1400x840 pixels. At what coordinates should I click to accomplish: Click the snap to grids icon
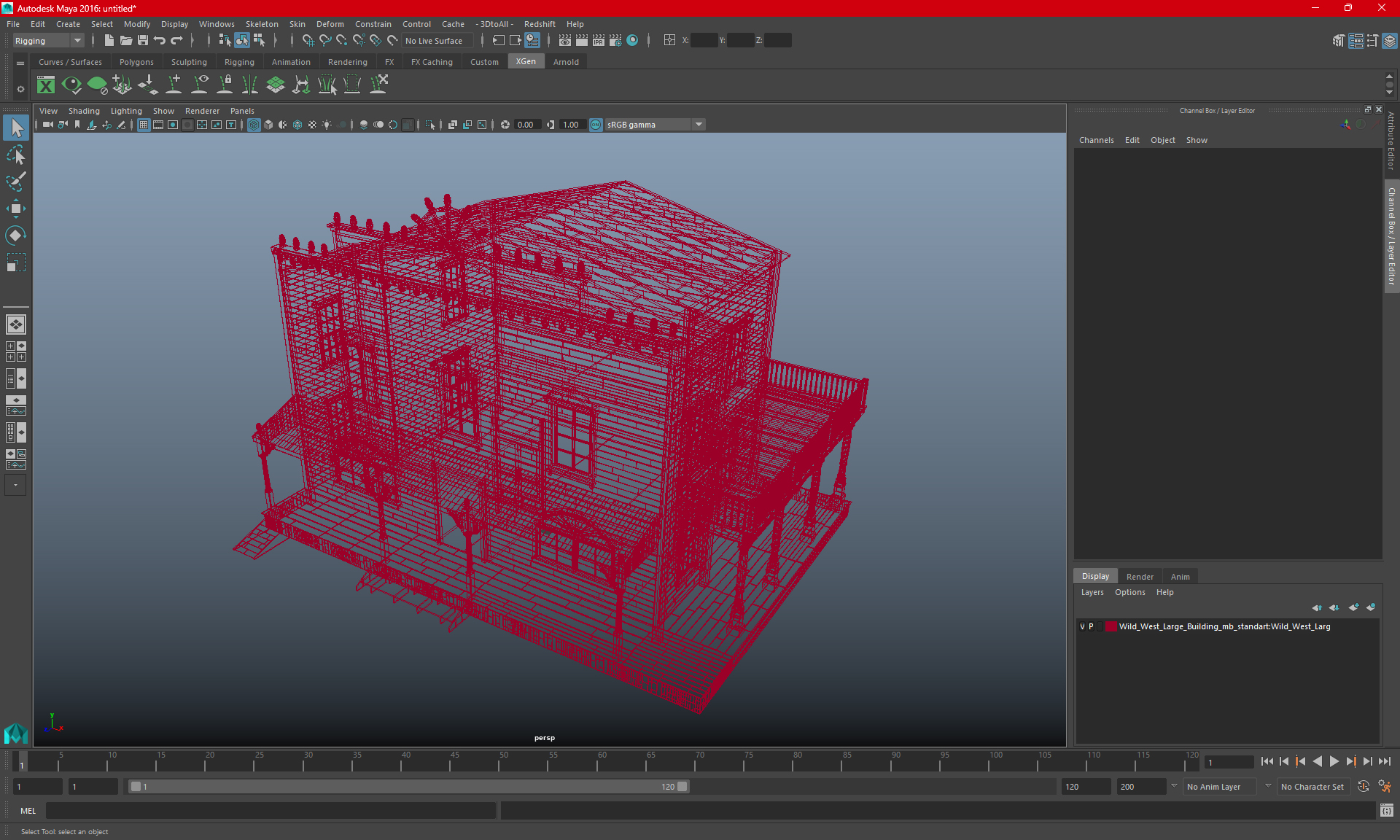pos(308,41)
